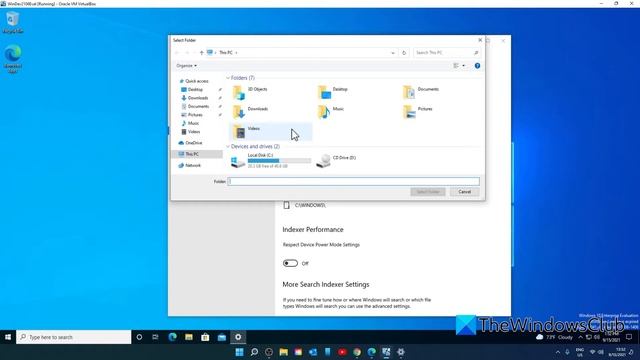Select Music in navigation pane
This screenshot has width=640, height=360.
(193, 123)
